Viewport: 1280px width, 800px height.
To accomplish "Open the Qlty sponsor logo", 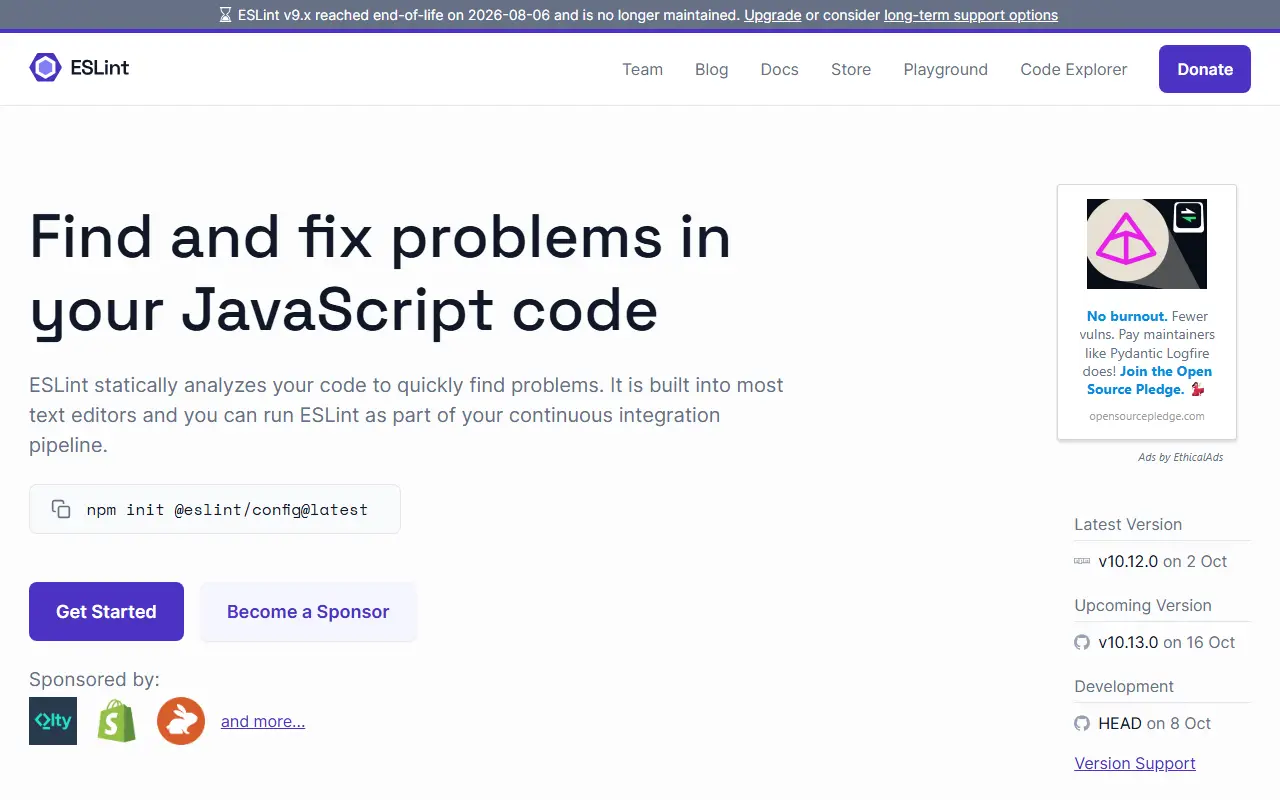I will pos(53,721).
